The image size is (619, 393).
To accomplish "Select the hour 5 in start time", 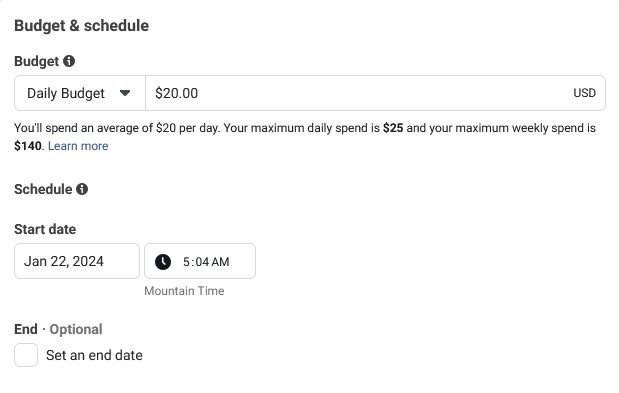I will coord(186,262).
